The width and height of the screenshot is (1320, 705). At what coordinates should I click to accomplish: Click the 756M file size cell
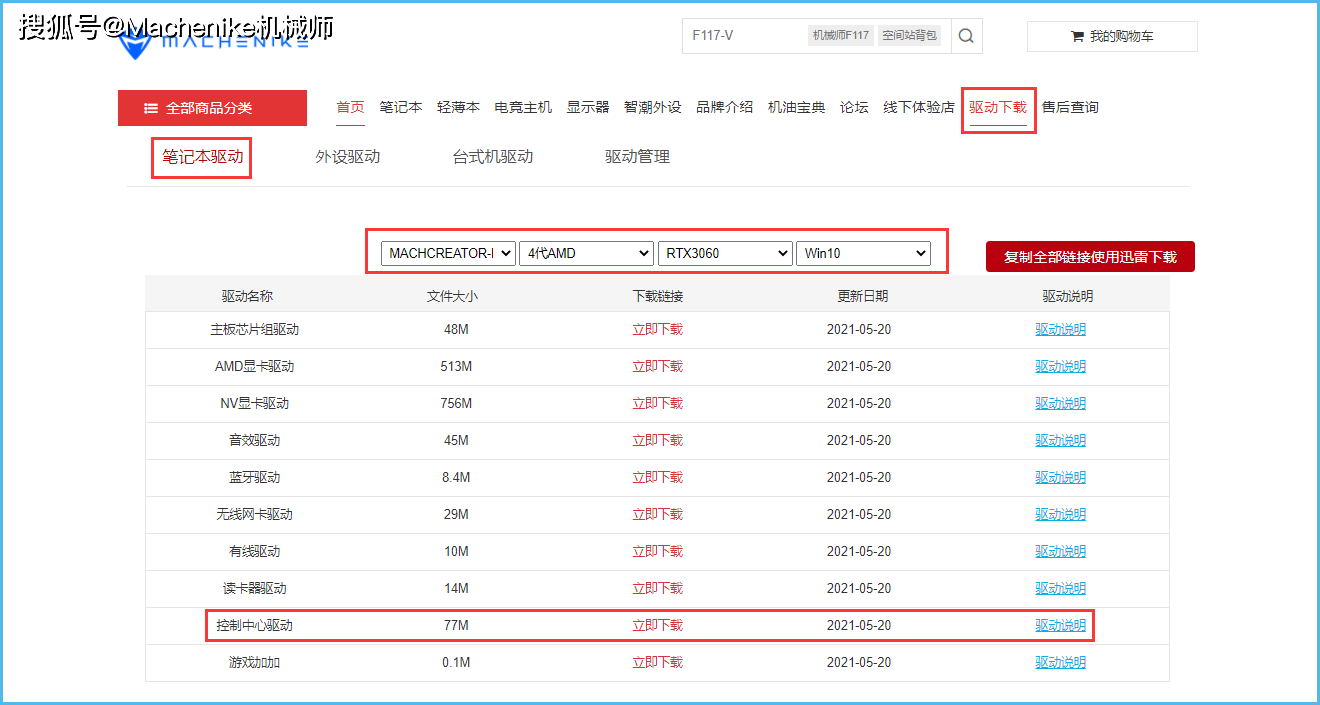pos(456,403)
